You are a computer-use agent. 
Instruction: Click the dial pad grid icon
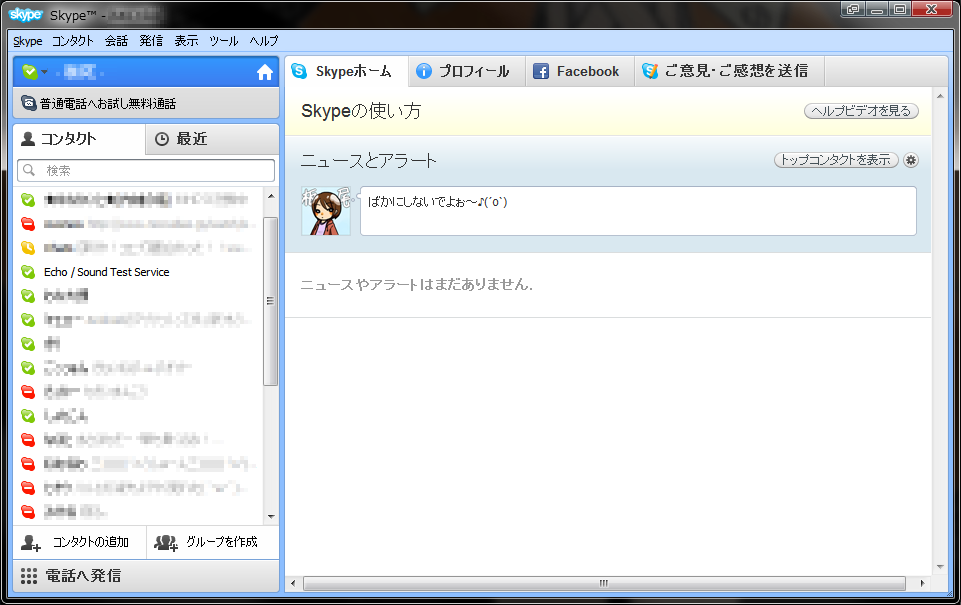point(29,576)
